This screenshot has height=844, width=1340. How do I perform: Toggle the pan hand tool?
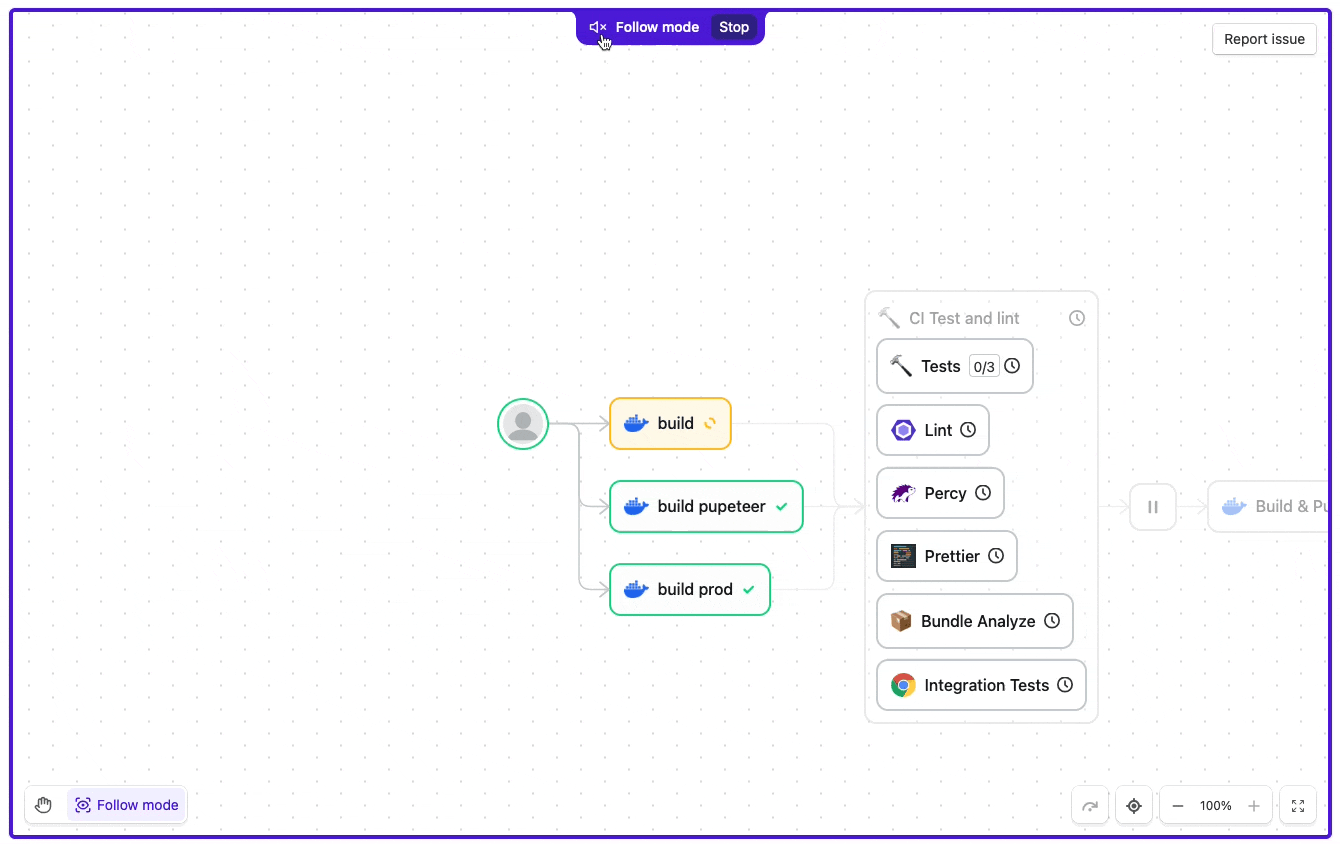43,804
